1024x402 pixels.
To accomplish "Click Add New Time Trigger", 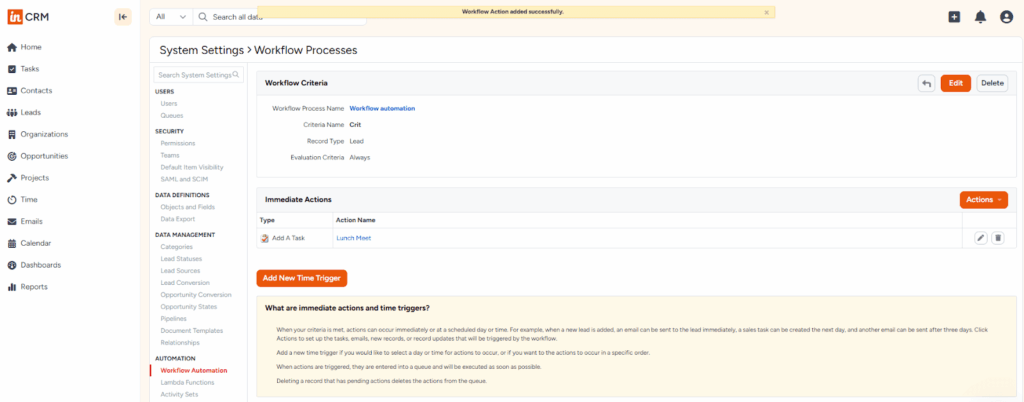I will click(x=301, y=278).
